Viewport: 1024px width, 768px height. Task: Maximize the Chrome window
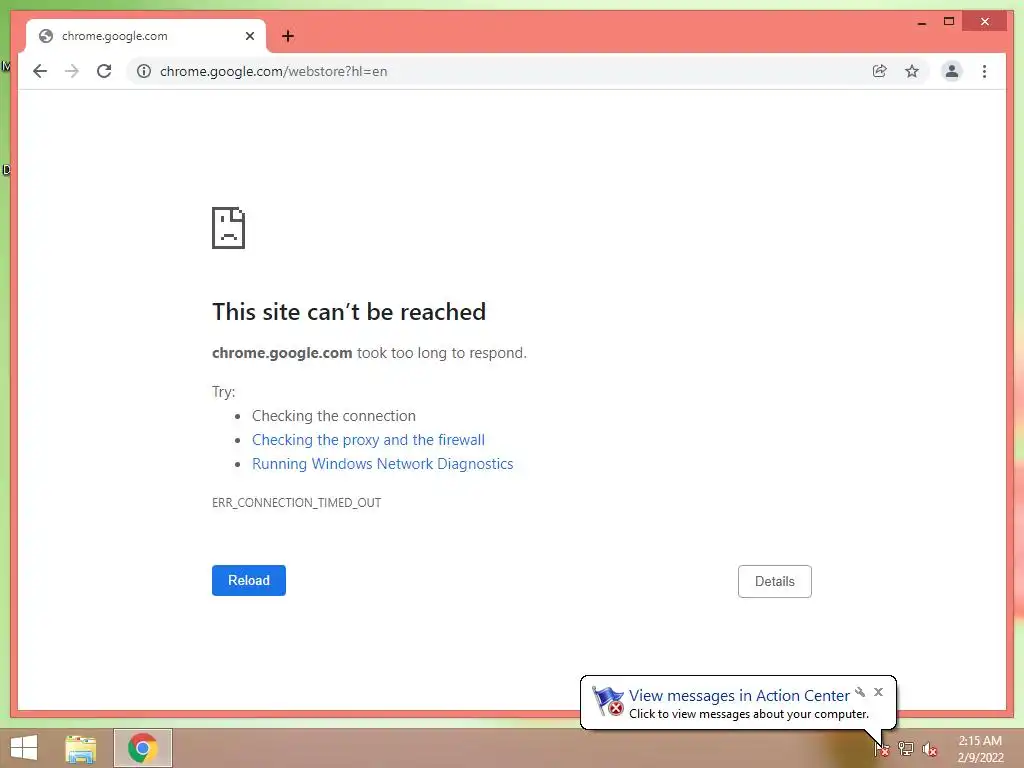(949, 22)
